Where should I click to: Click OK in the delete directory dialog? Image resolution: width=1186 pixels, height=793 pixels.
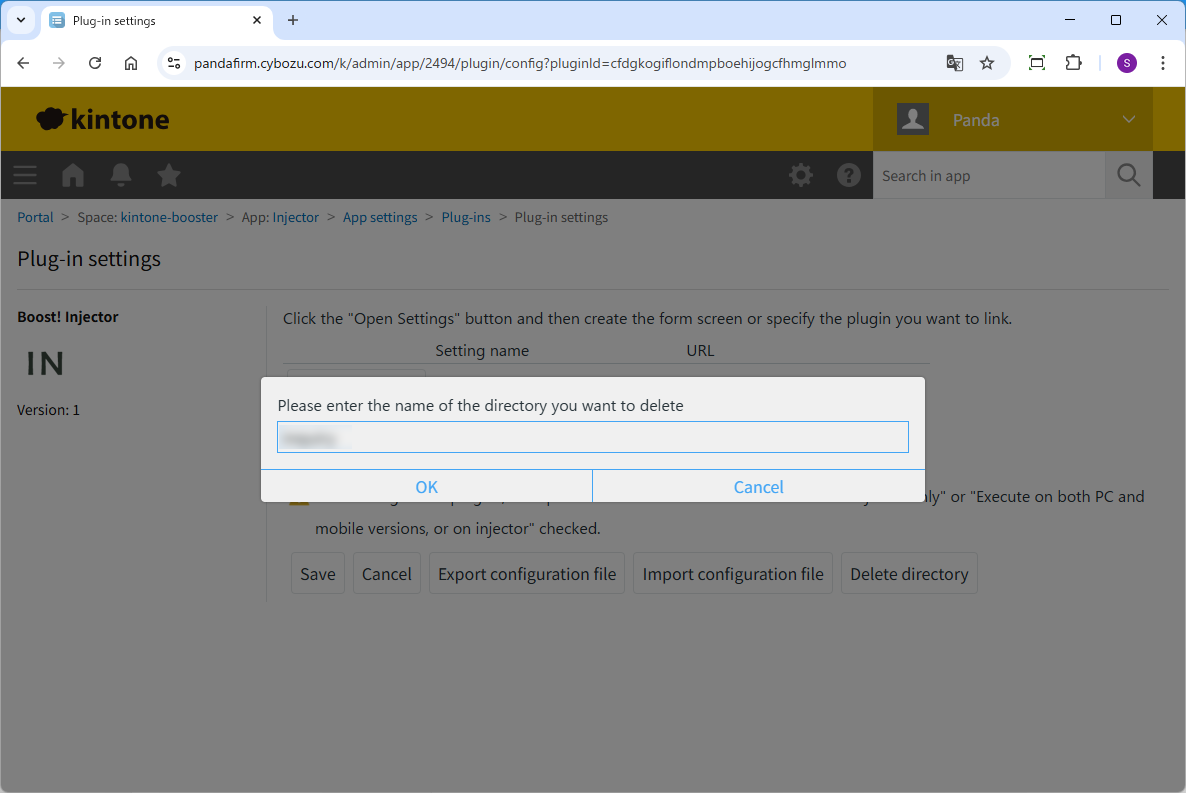pyautogui.click(x=426, y=487)
